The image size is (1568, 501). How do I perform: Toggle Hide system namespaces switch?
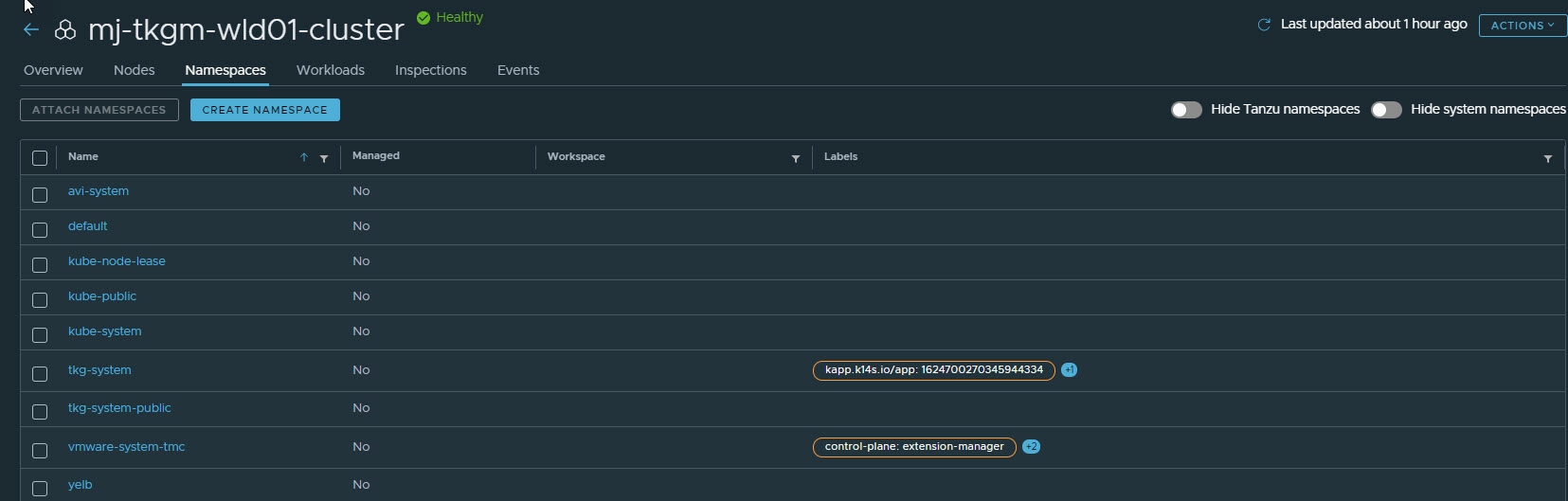pyautogui.click(x=1386, y=110)
